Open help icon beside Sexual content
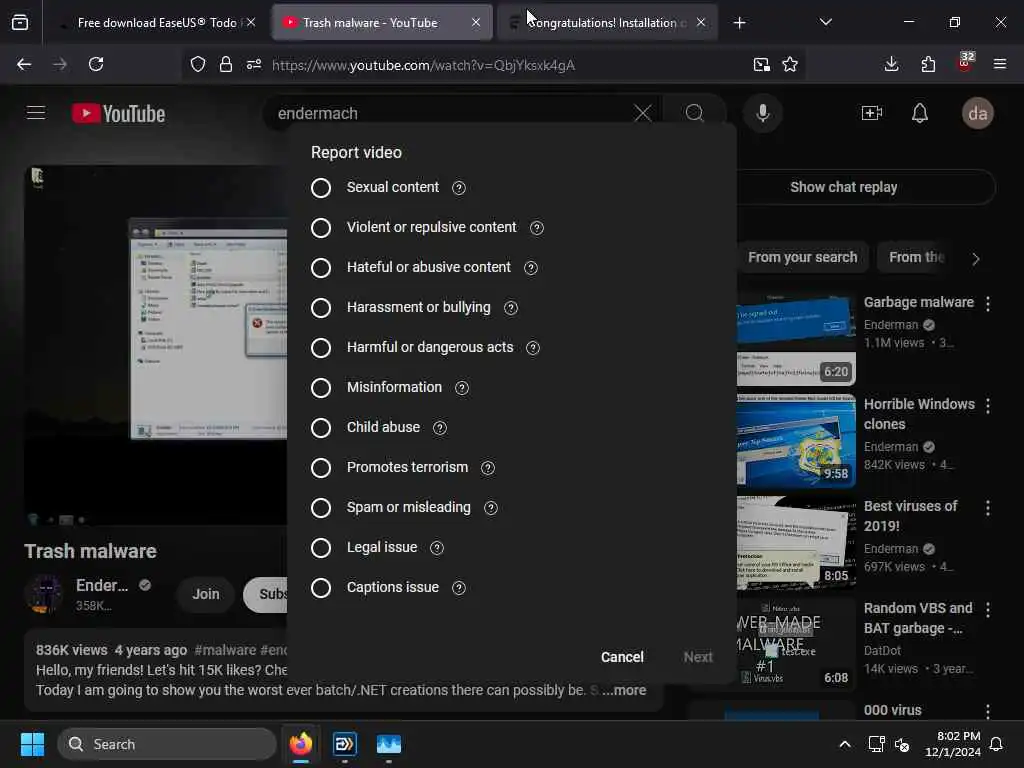 tap(459, 188)
